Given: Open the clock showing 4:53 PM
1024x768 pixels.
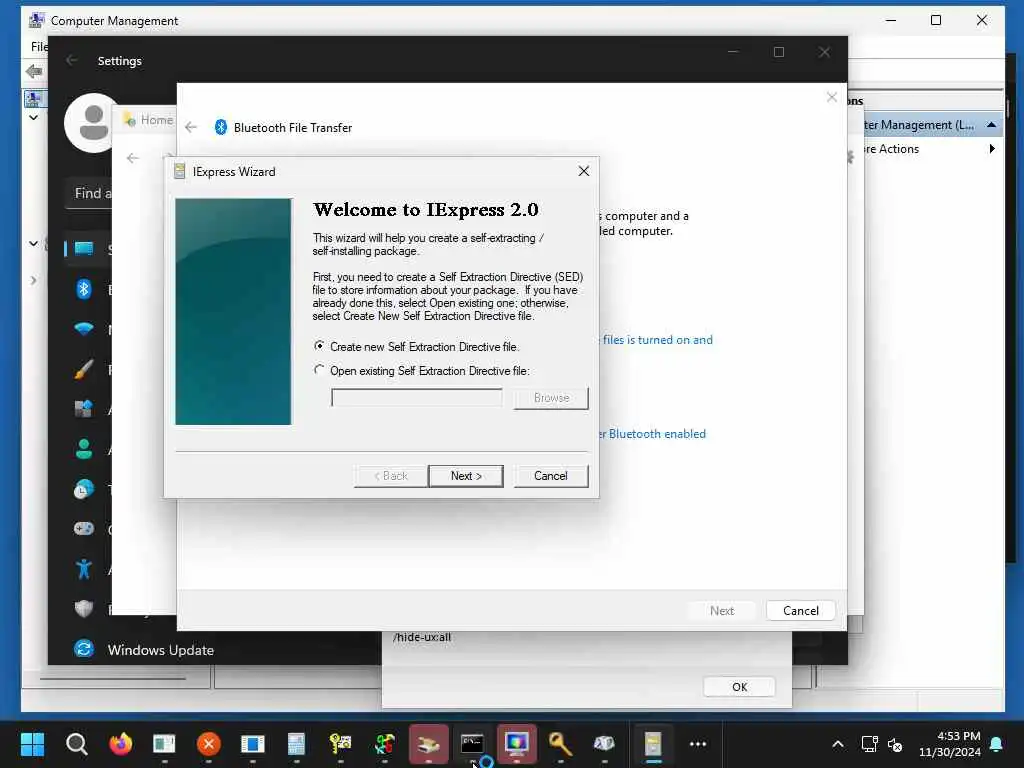Looking at the screenshot, I should (950, 744).
